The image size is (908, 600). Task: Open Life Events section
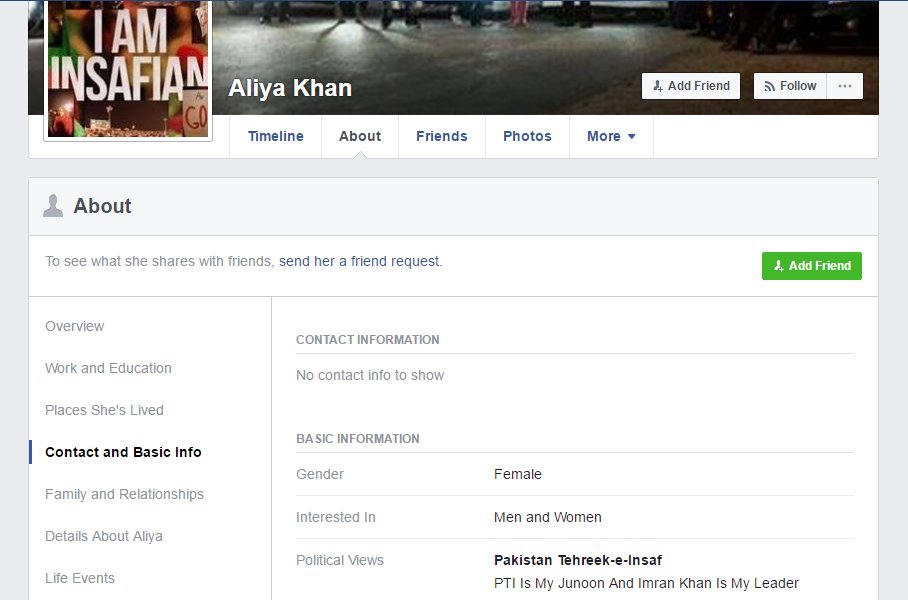click(80, 578)
